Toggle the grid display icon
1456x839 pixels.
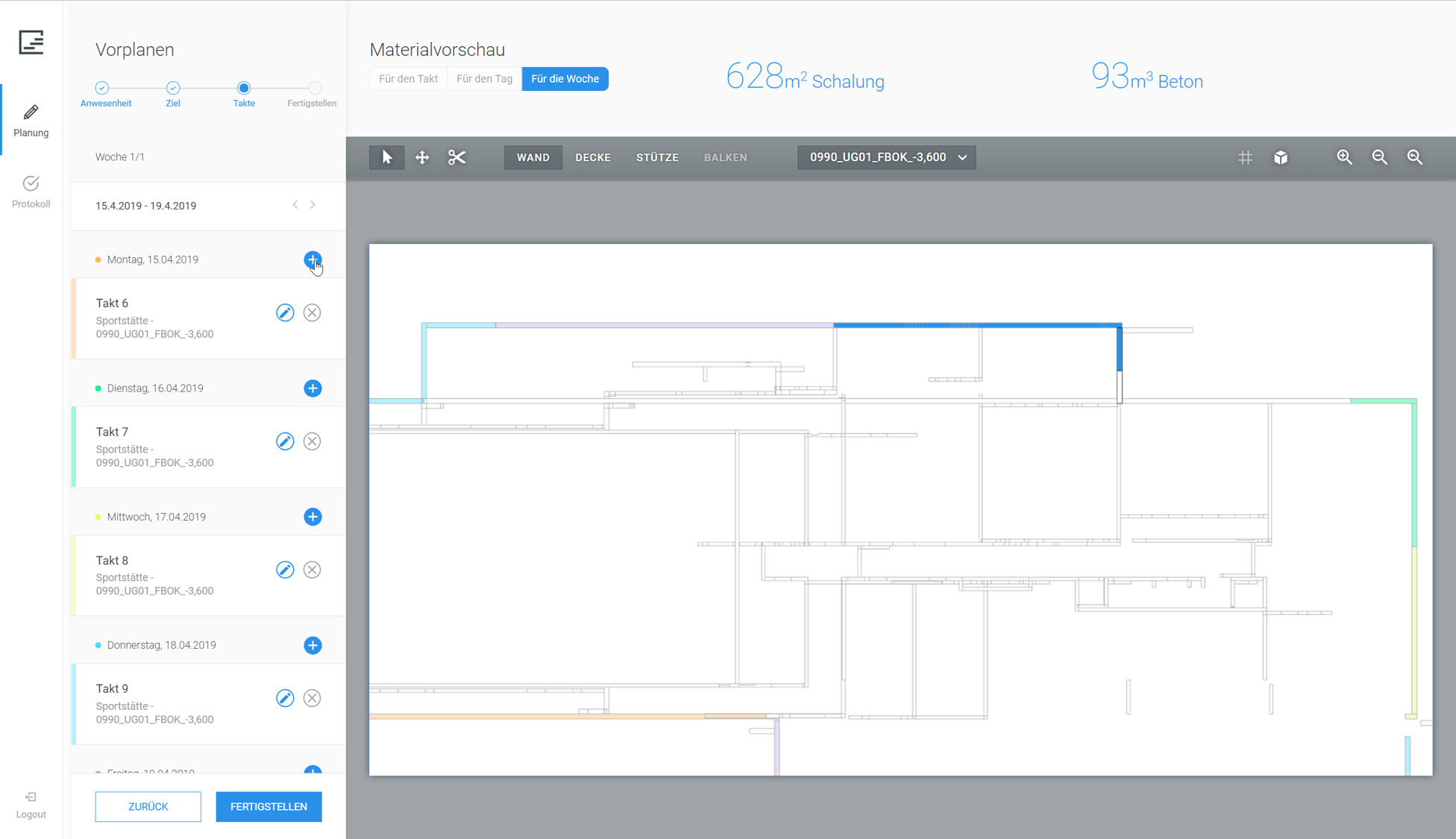tap(1245, 157)
